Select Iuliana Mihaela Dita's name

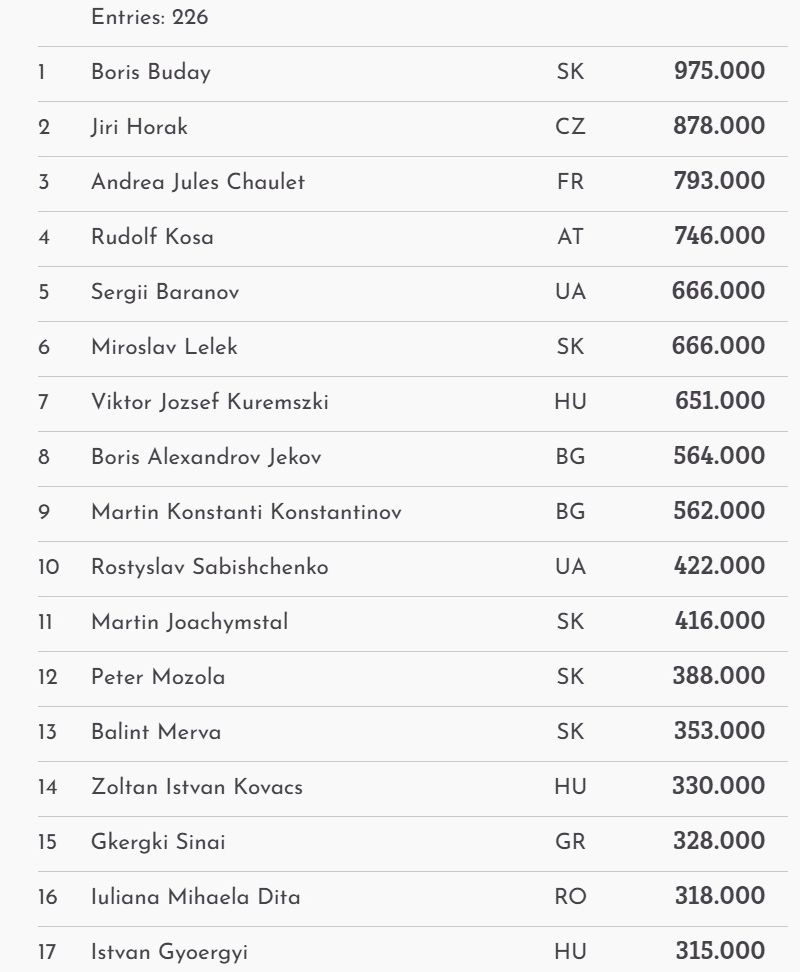tap(196, 897)
